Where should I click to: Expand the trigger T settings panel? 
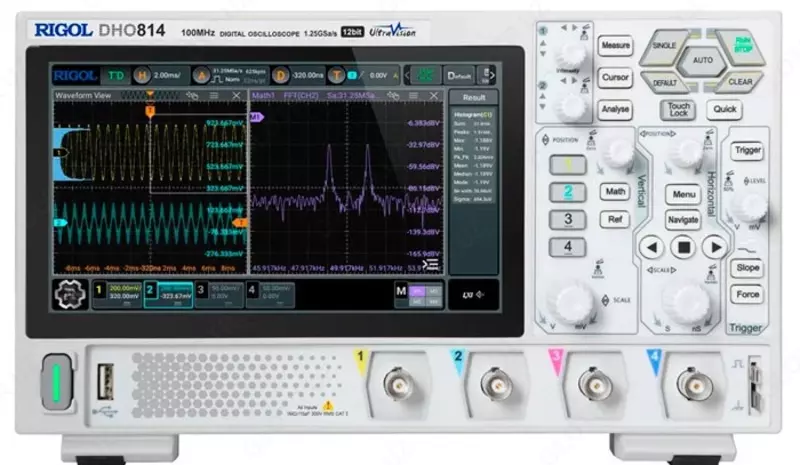click(338, 75)
